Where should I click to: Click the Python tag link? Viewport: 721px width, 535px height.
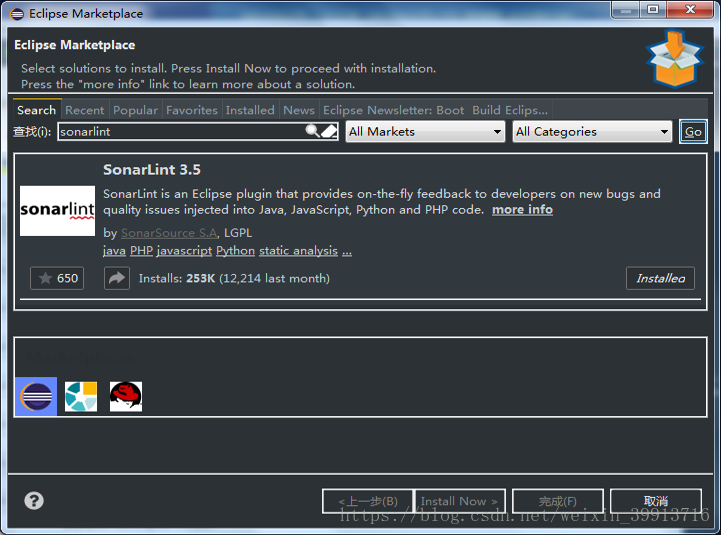pos(235,251)
